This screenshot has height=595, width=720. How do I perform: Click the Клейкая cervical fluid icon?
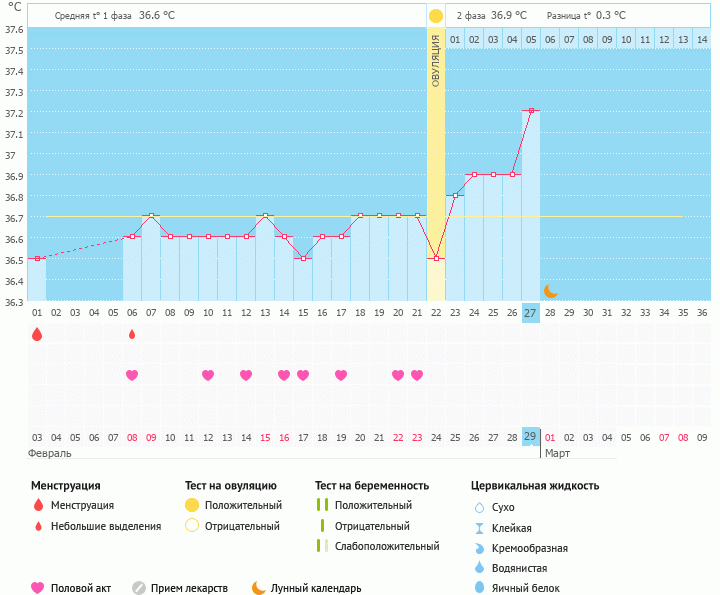click(x=479, y=528)
